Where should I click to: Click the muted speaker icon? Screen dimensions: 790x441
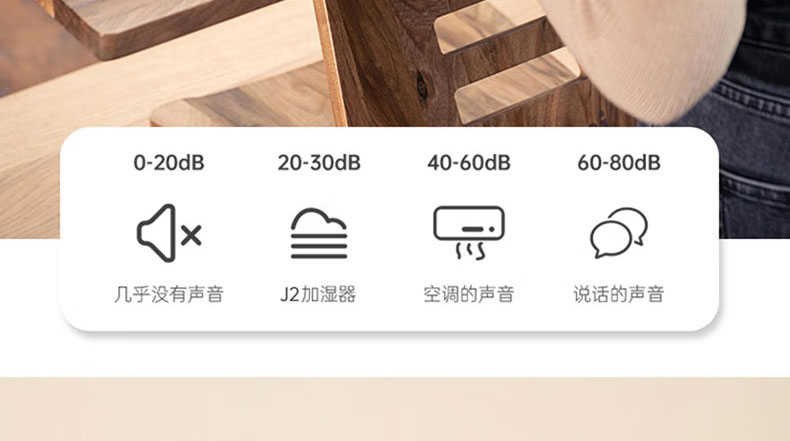pos(169,233)
